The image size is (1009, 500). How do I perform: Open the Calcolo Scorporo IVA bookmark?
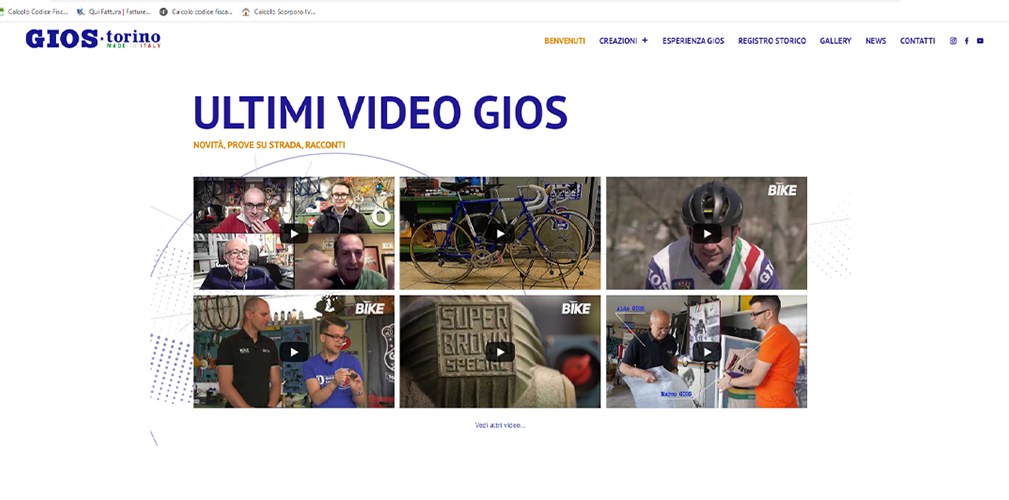click(x=278, y=12)
